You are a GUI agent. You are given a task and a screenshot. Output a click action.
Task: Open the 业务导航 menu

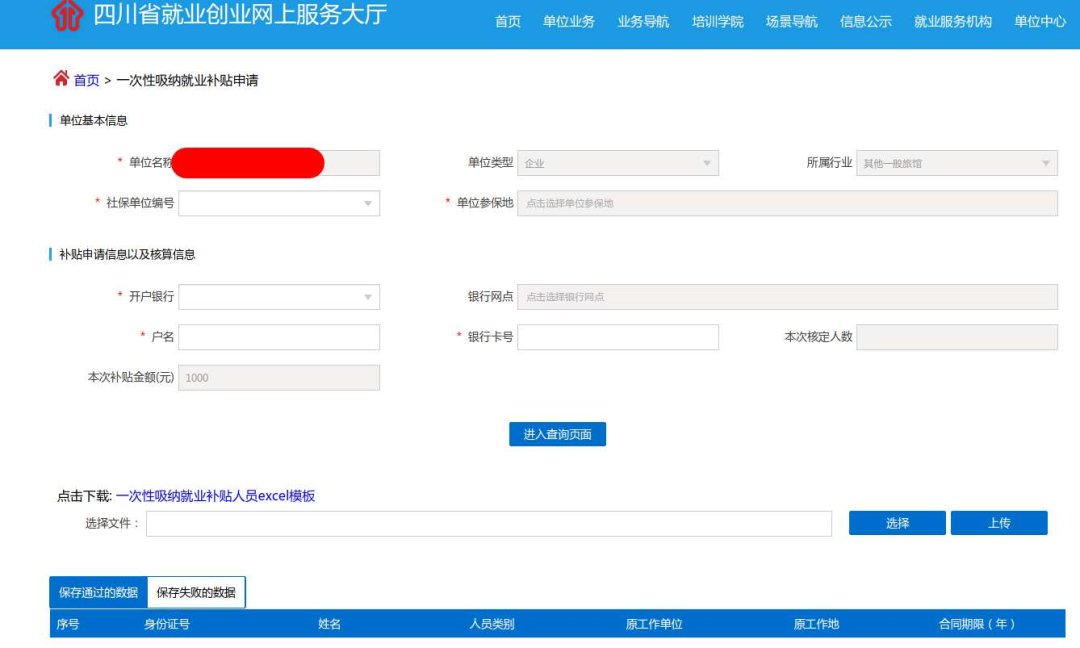point(644,20)
